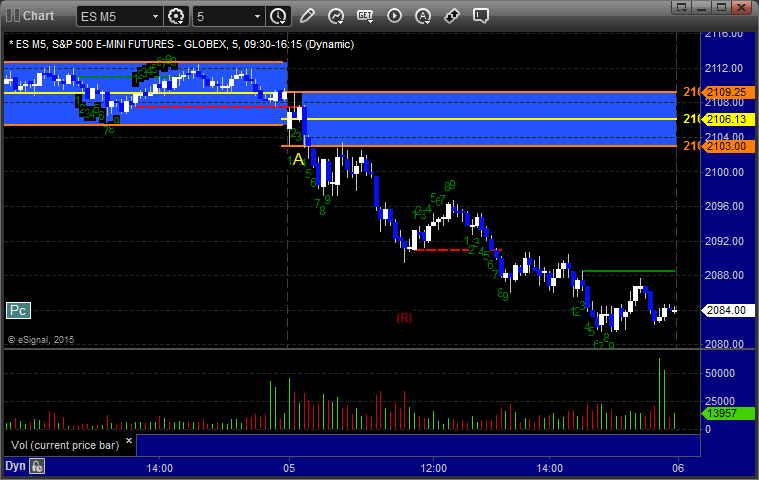Click the 25000 volume axis label
This screenshot has width=759, height=480.
720,401
